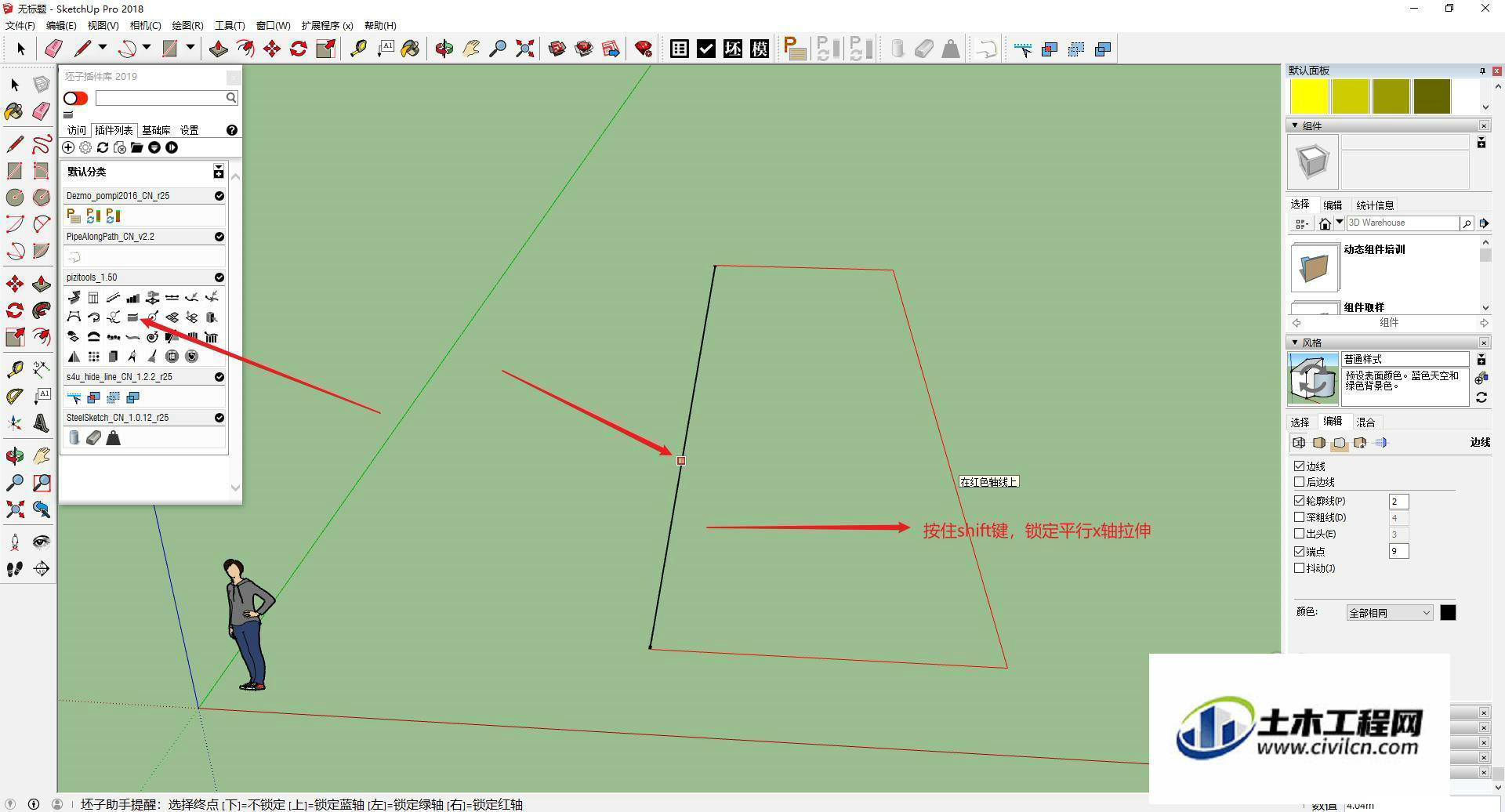Open the 扩展程序(x) menu
This screenshot has height=812, width=1505.
327,26
